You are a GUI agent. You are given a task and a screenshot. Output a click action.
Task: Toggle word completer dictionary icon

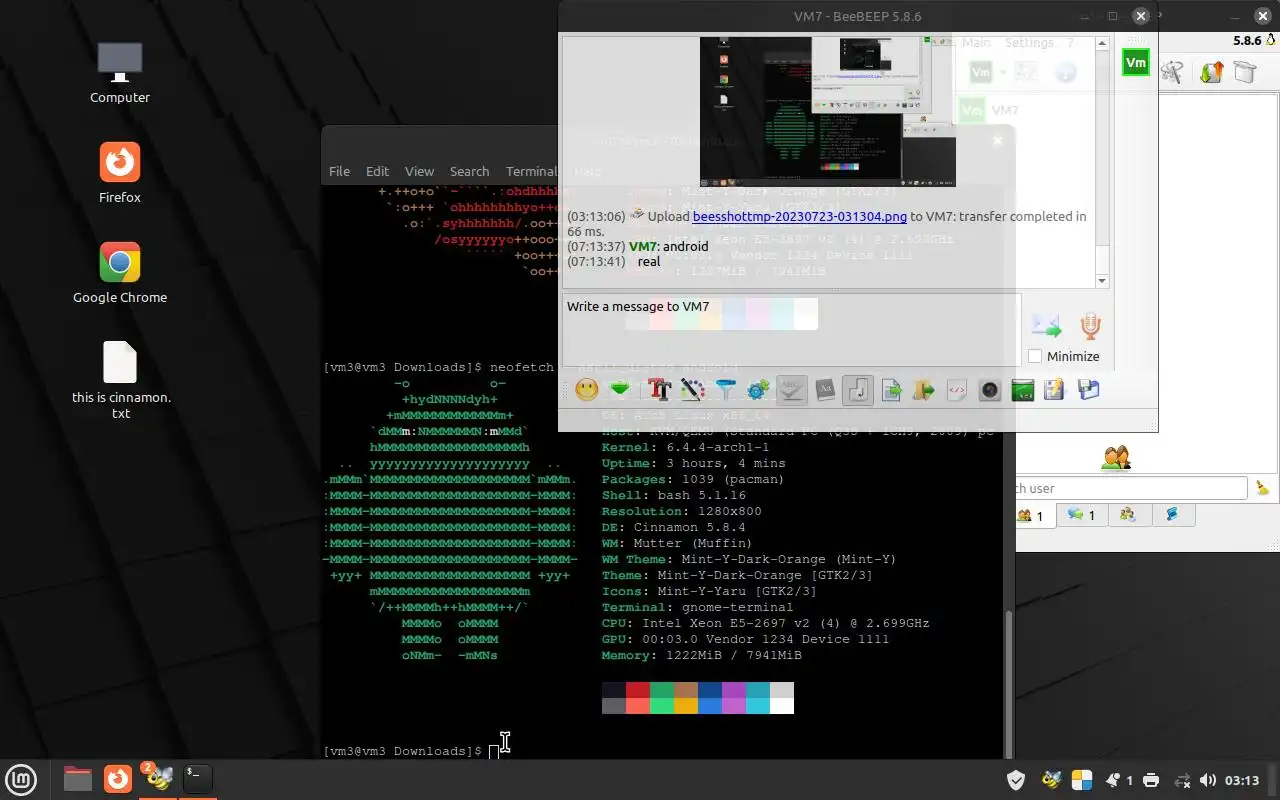(825, 390)
